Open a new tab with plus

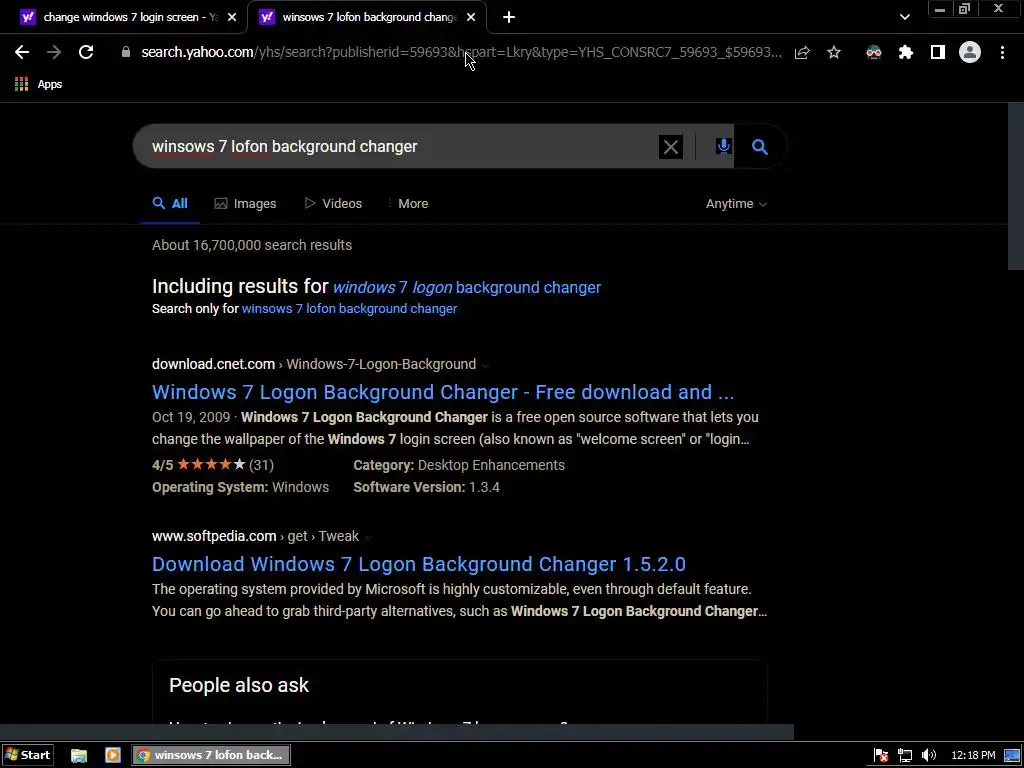[509, 18]
